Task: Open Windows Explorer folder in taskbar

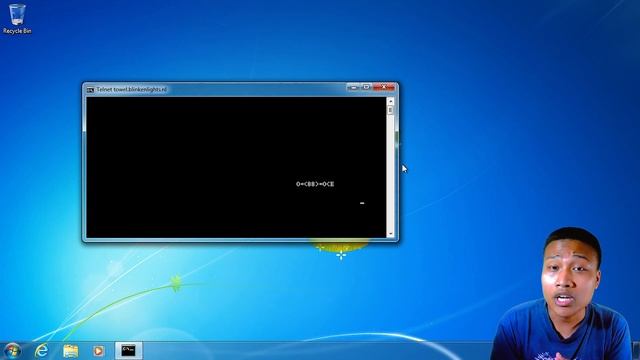Action: click(71, 351)
